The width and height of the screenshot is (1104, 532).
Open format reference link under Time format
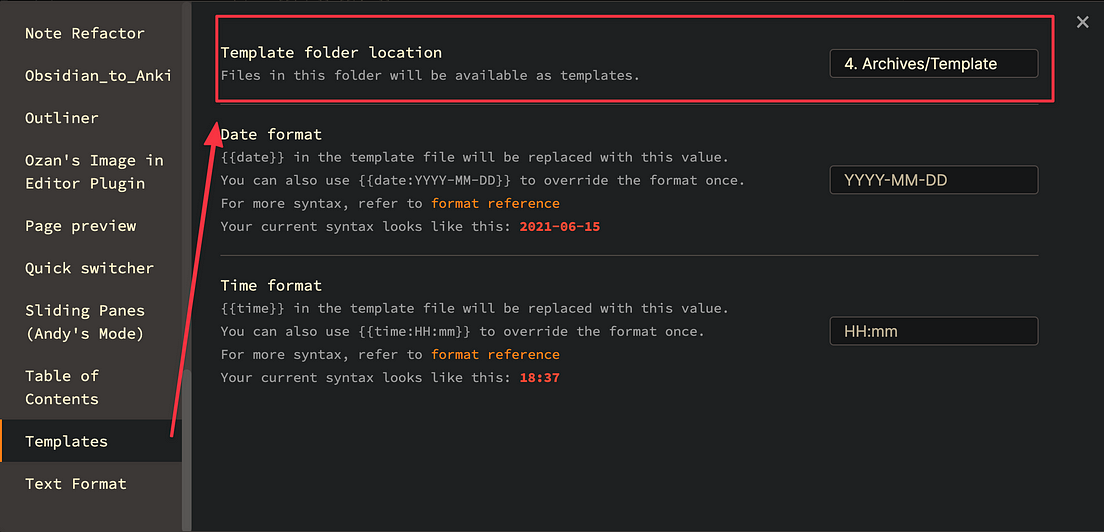pos(495,354)
